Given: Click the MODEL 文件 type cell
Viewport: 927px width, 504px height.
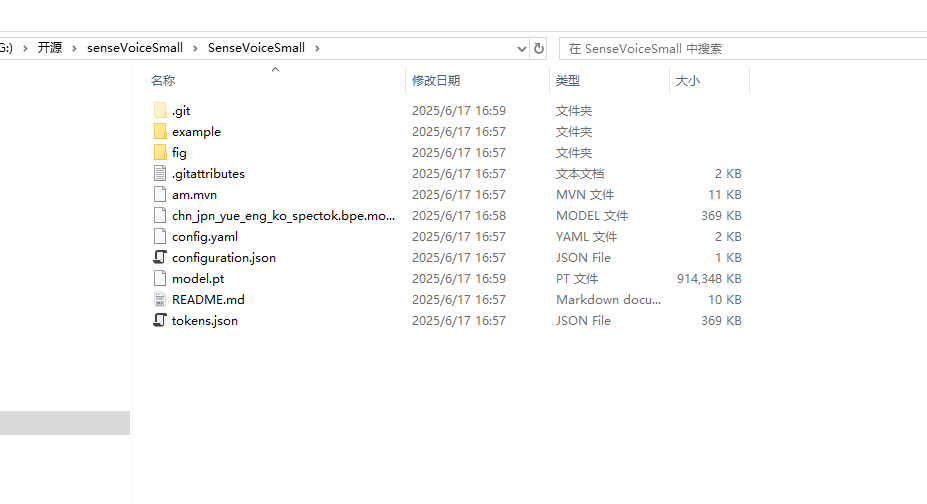Looking at the screenshot, I should (592, 216).
